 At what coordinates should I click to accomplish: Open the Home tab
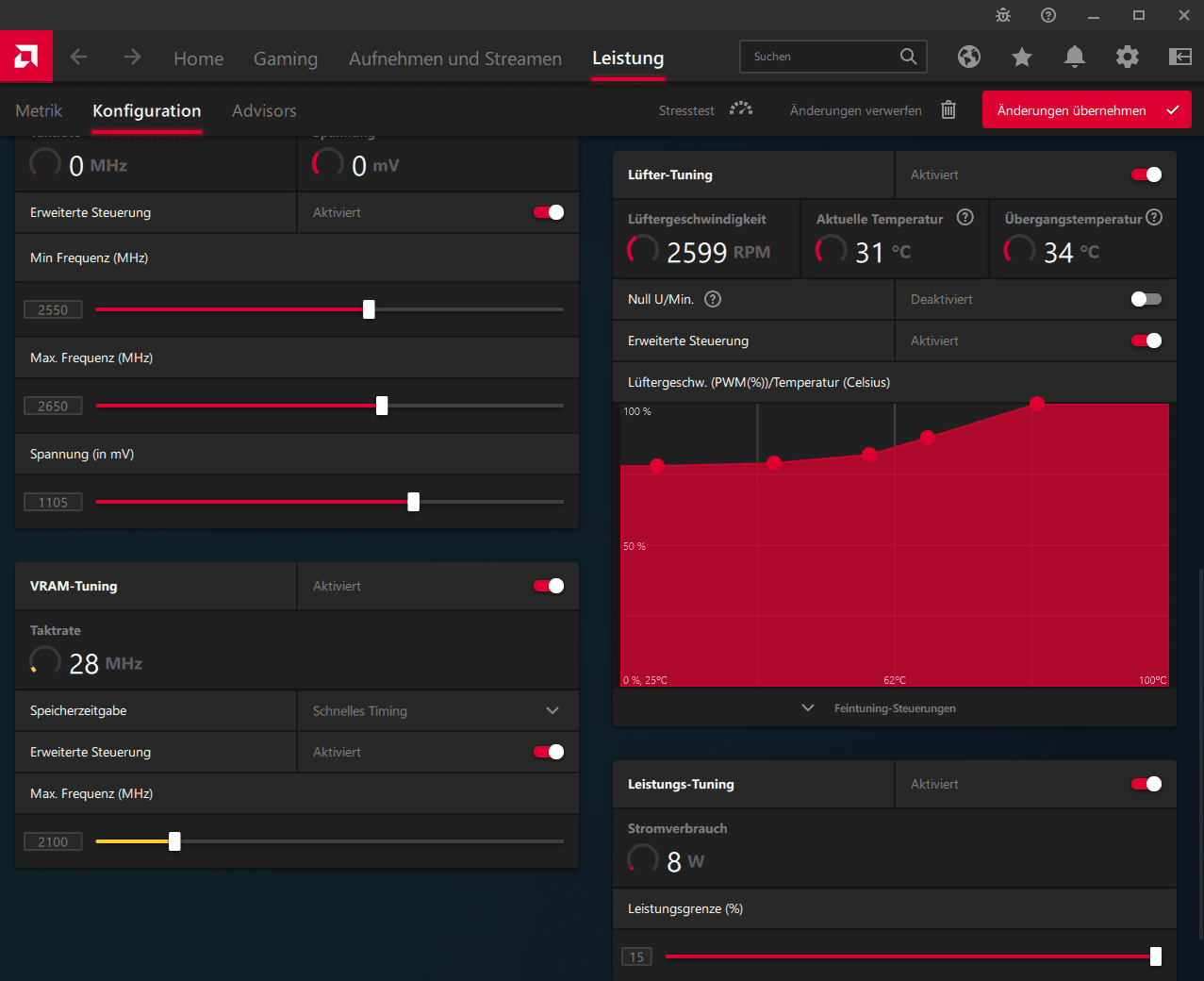(199, 58)
